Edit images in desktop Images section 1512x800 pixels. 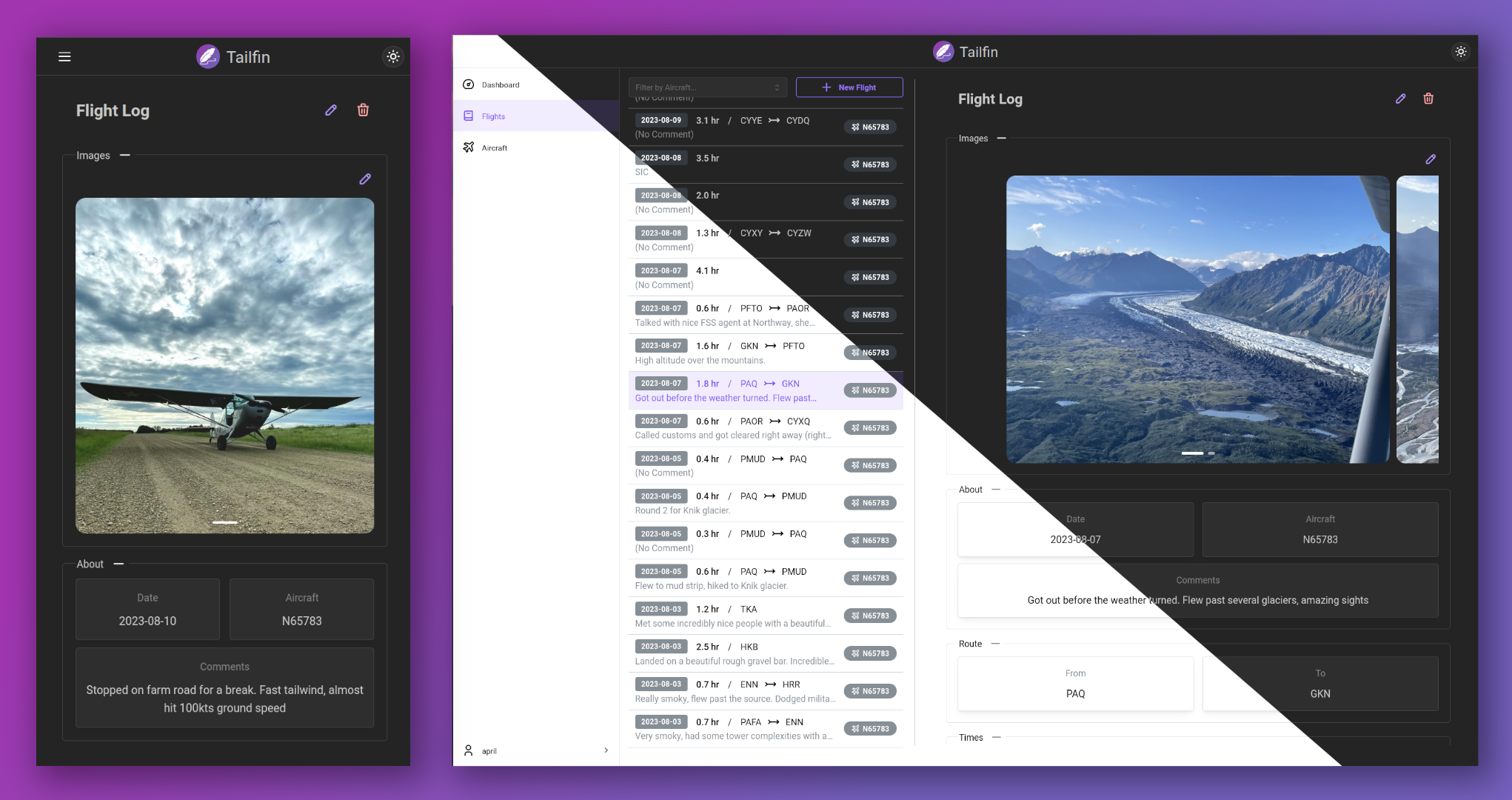tap(1431, 159)
